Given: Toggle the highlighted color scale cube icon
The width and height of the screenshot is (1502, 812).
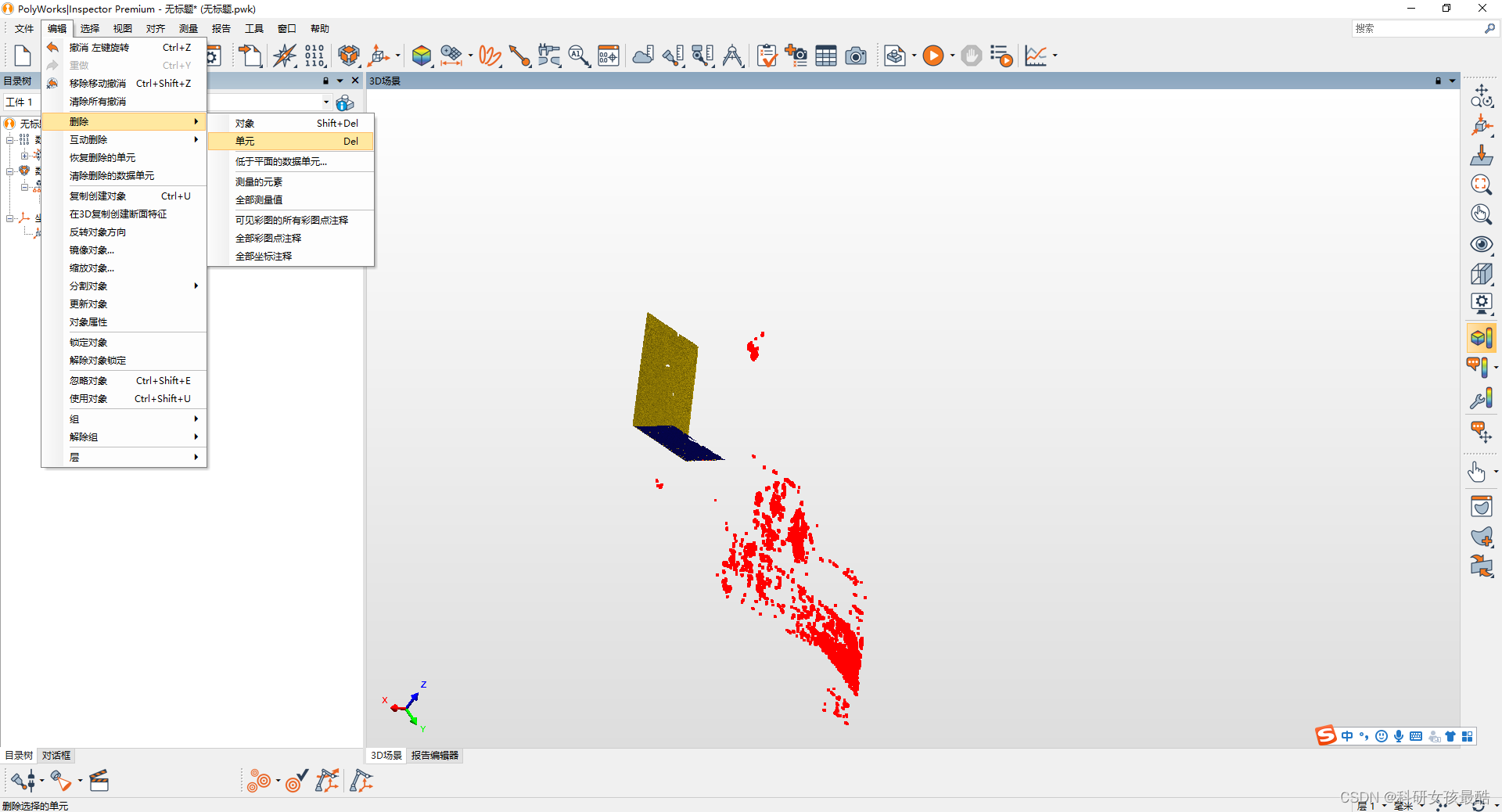Looking at the screenshot, I should (1482, 338).
